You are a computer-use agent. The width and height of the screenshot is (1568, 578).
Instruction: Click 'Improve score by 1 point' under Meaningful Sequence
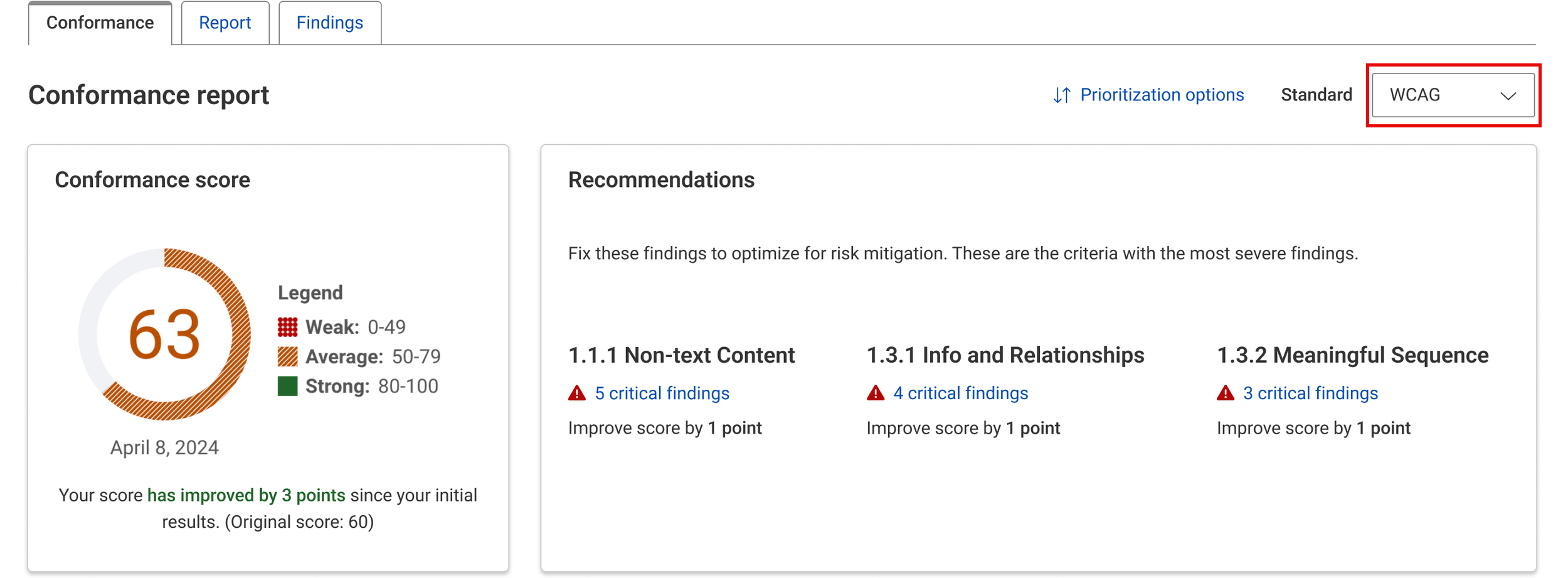[x=1313, y=428]
